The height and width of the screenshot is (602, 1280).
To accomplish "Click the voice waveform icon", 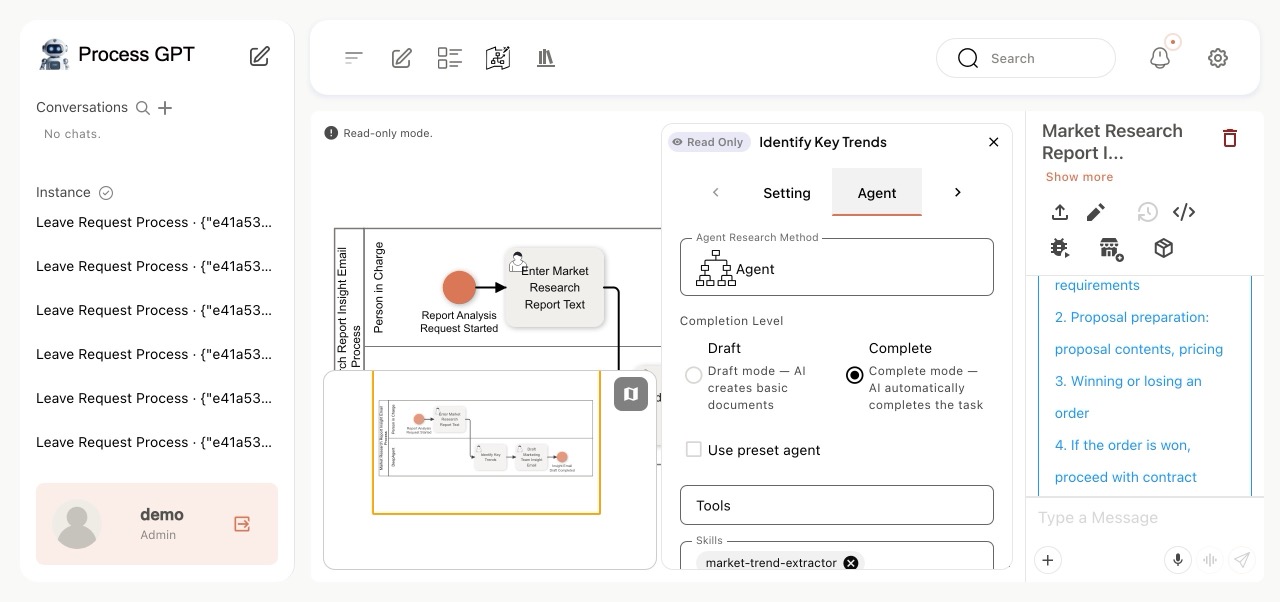I will click(x=1211, y=560).
